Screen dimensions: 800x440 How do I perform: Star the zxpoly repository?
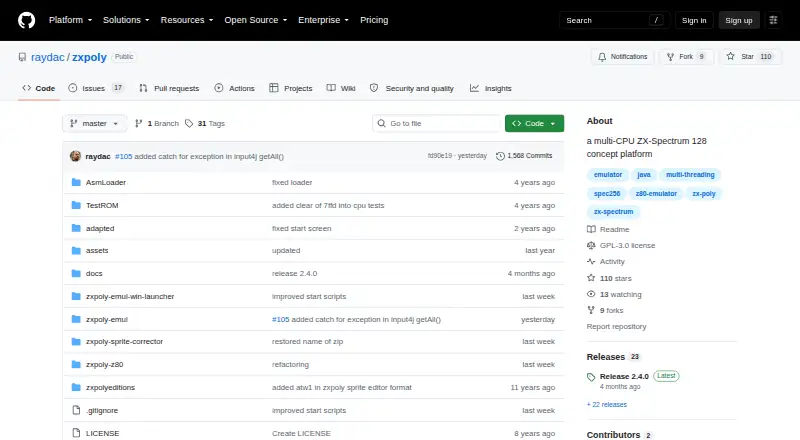pos(750,57)
